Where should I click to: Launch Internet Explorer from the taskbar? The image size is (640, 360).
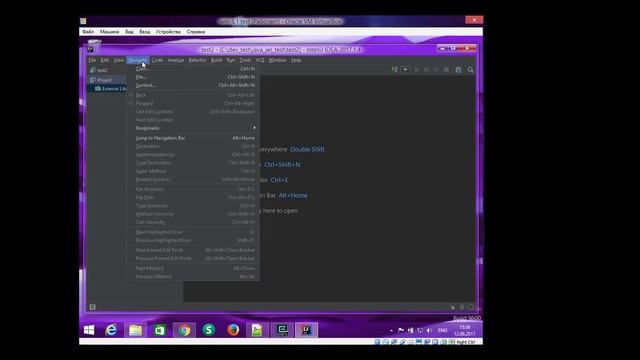tap(111, 330)
